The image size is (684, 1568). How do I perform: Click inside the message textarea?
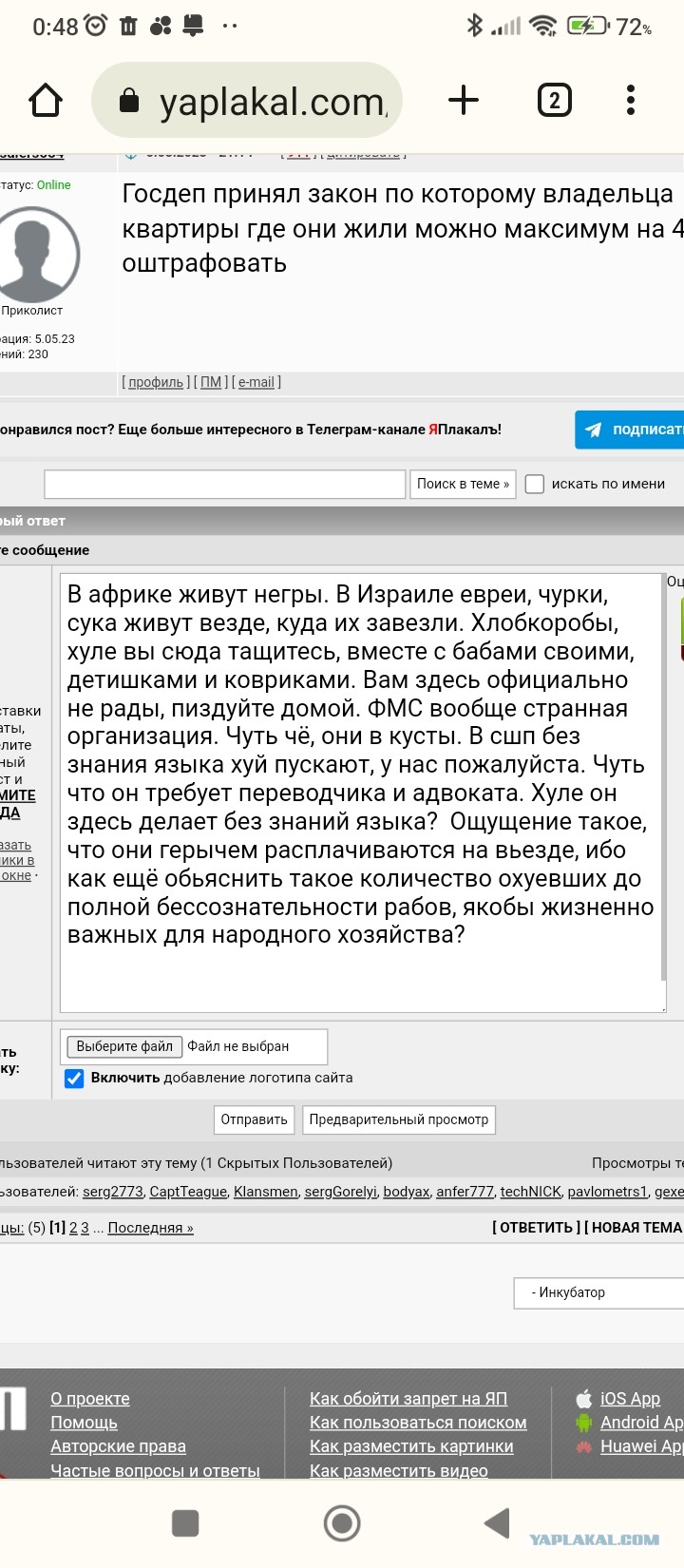363,793
